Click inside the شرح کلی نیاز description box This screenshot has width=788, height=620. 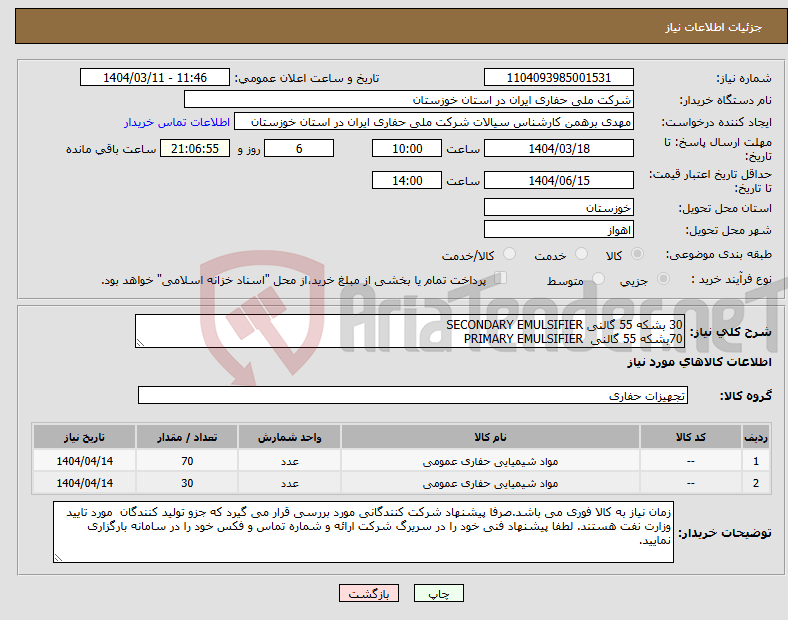click(408, 332)
